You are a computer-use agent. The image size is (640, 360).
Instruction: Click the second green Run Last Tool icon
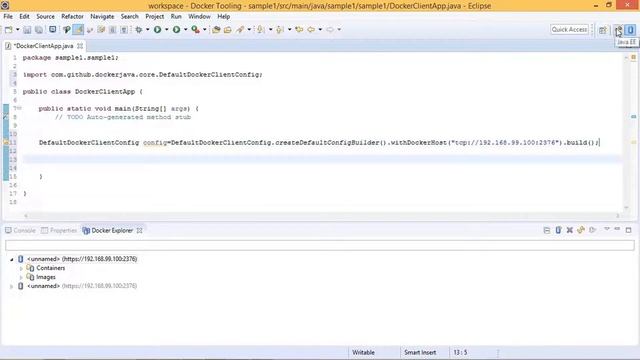176,29
